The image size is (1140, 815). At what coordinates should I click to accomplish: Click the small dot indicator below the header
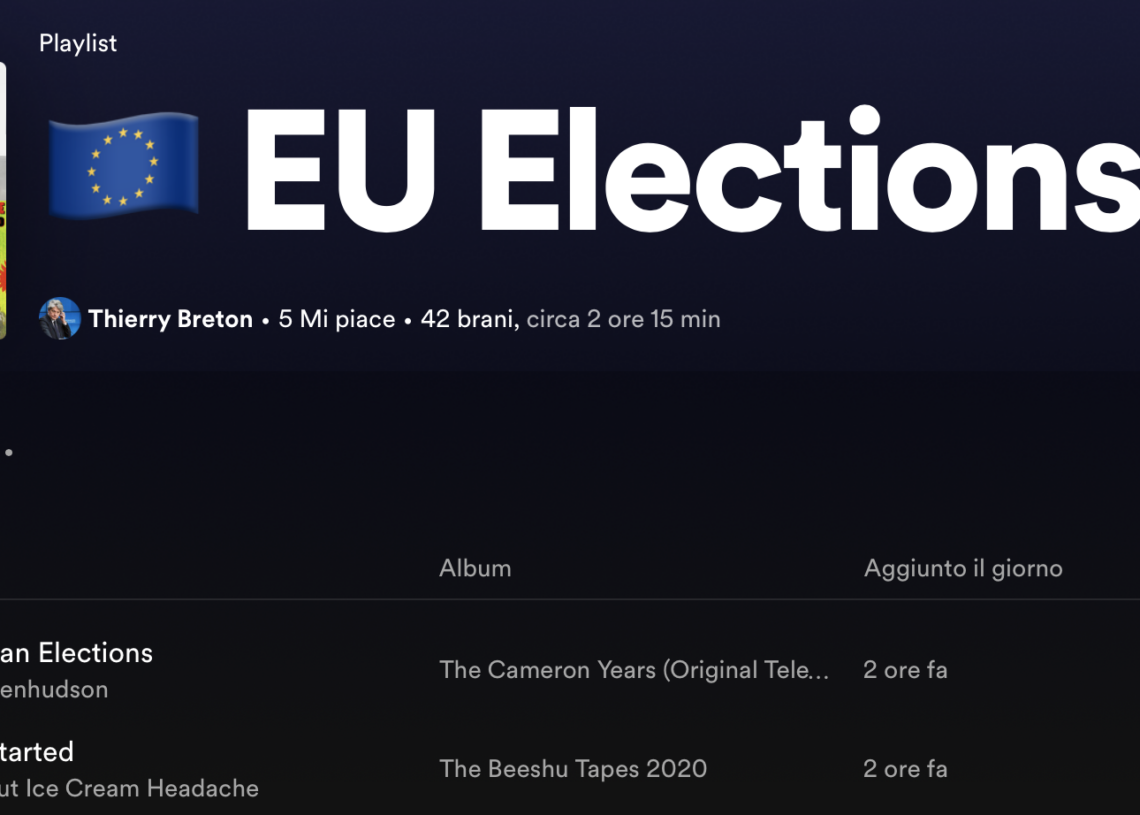[x=9, y=452]
